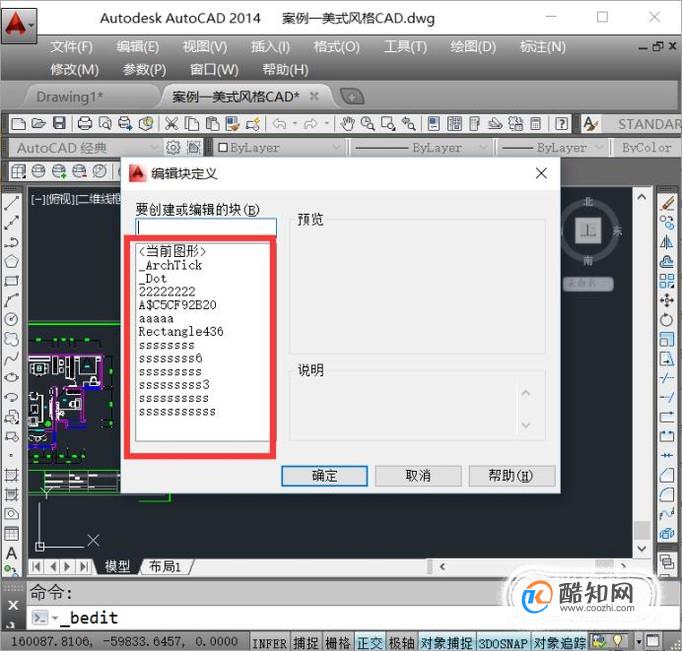Open the ByLayer color dropdown
682x651 pixels.
278,148
